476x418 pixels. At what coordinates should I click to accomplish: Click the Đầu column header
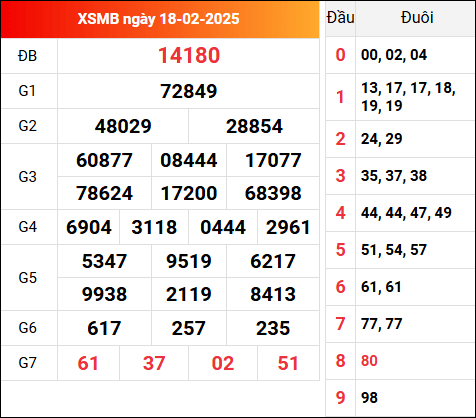(x=340, y=18)
